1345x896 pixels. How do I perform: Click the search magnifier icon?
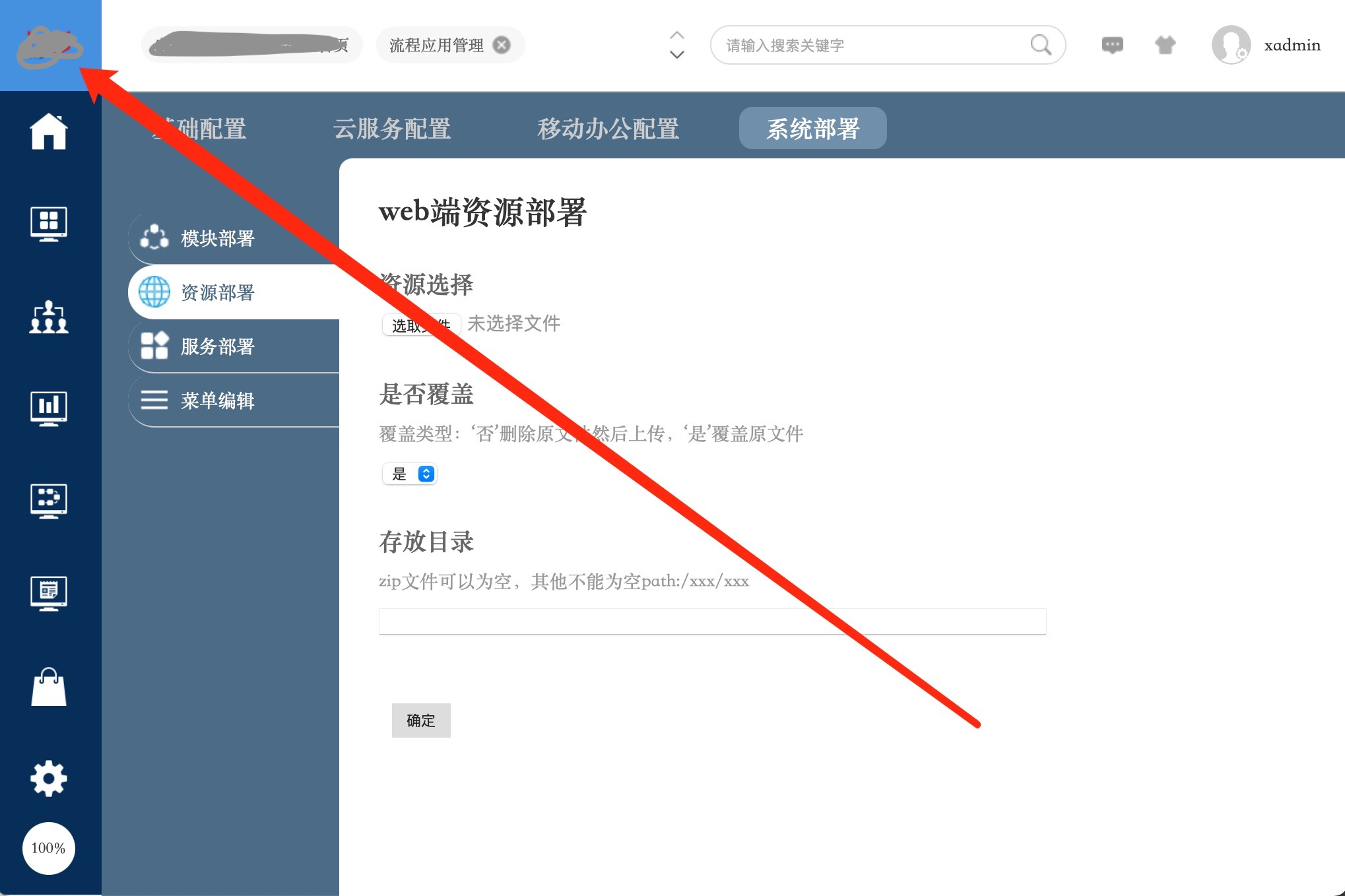tap(1041, 45)
